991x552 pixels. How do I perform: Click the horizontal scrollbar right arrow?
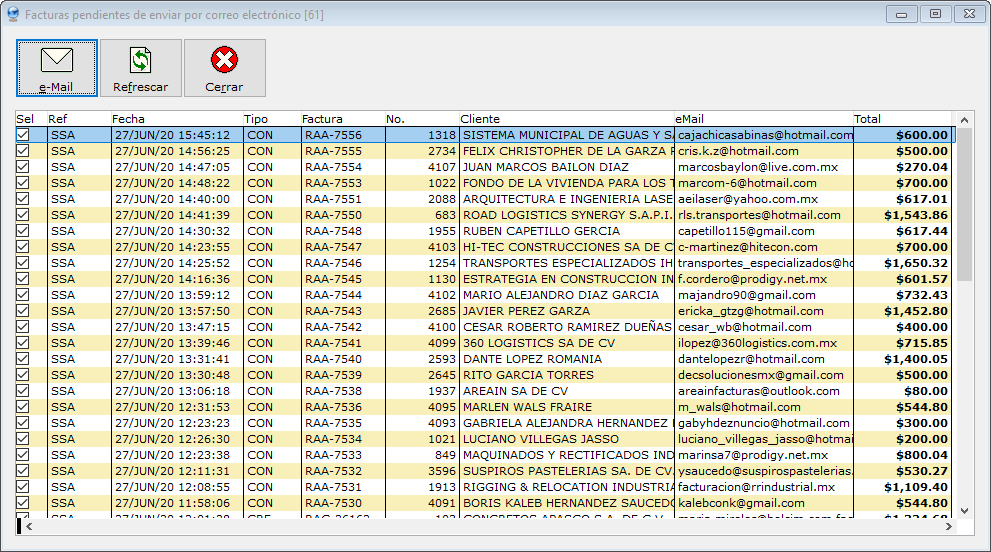950,526
